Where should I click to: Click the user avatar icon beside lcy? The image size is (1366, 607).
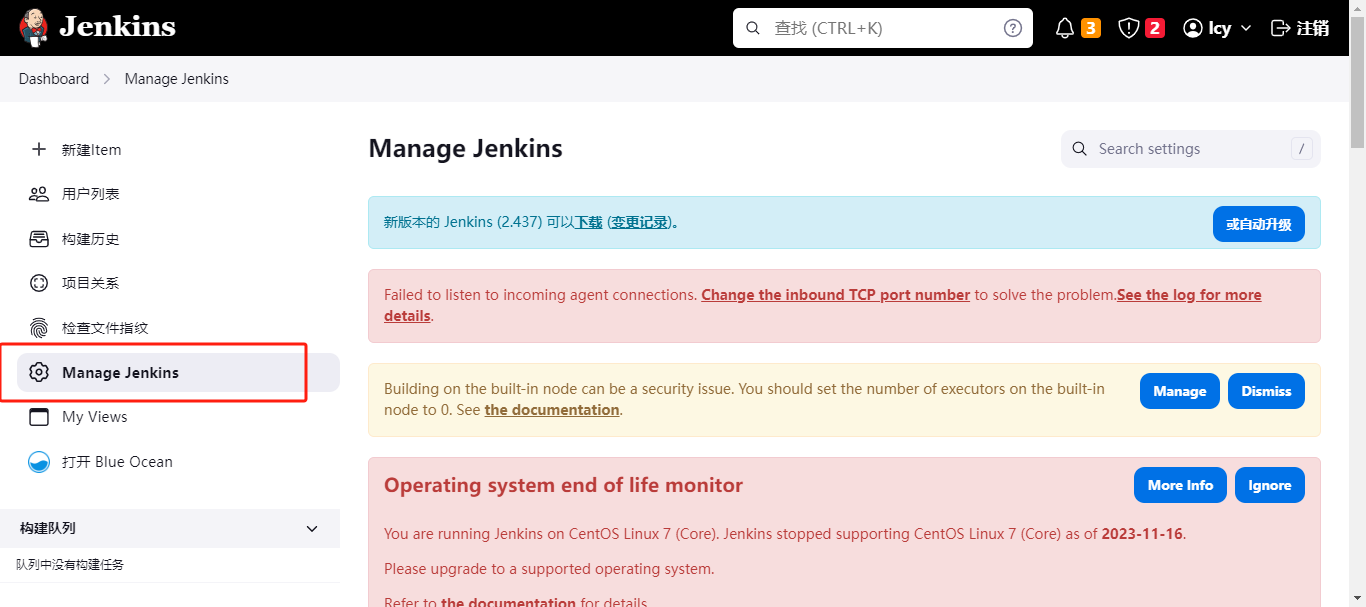pos(1192,28)
